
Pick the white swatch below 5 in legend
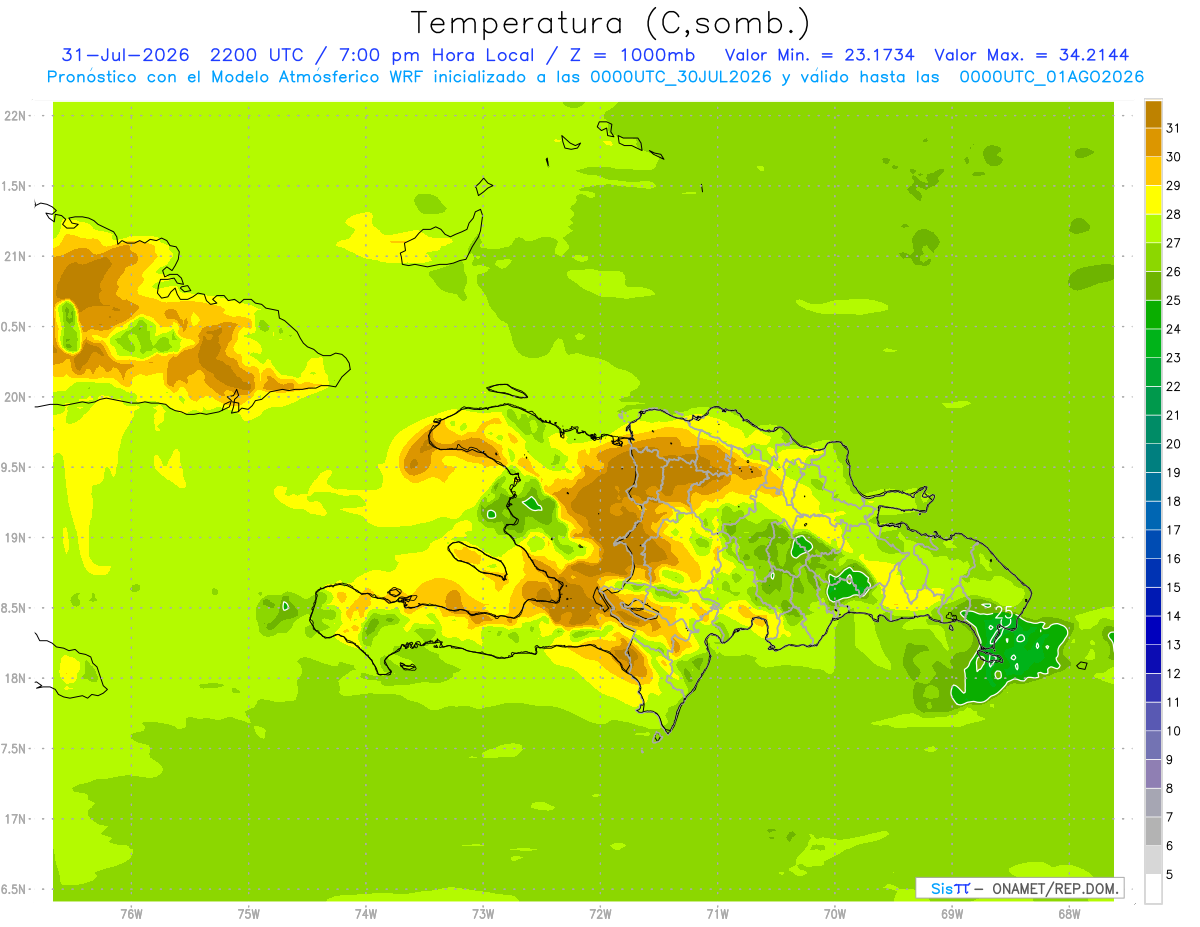point(1153,889)
